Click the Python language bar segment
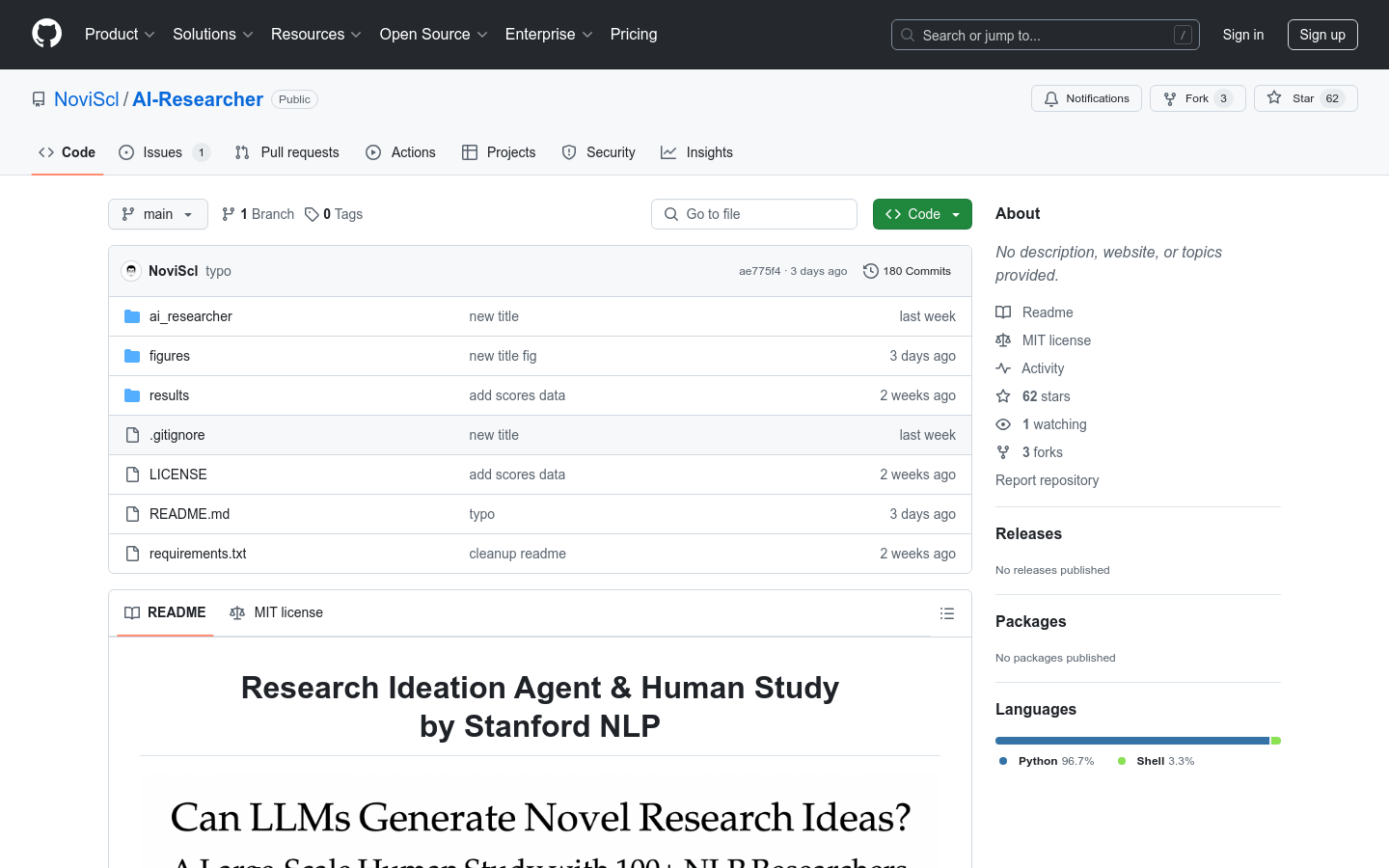This screenshot has height=868, width=1389. (1132, 741)
